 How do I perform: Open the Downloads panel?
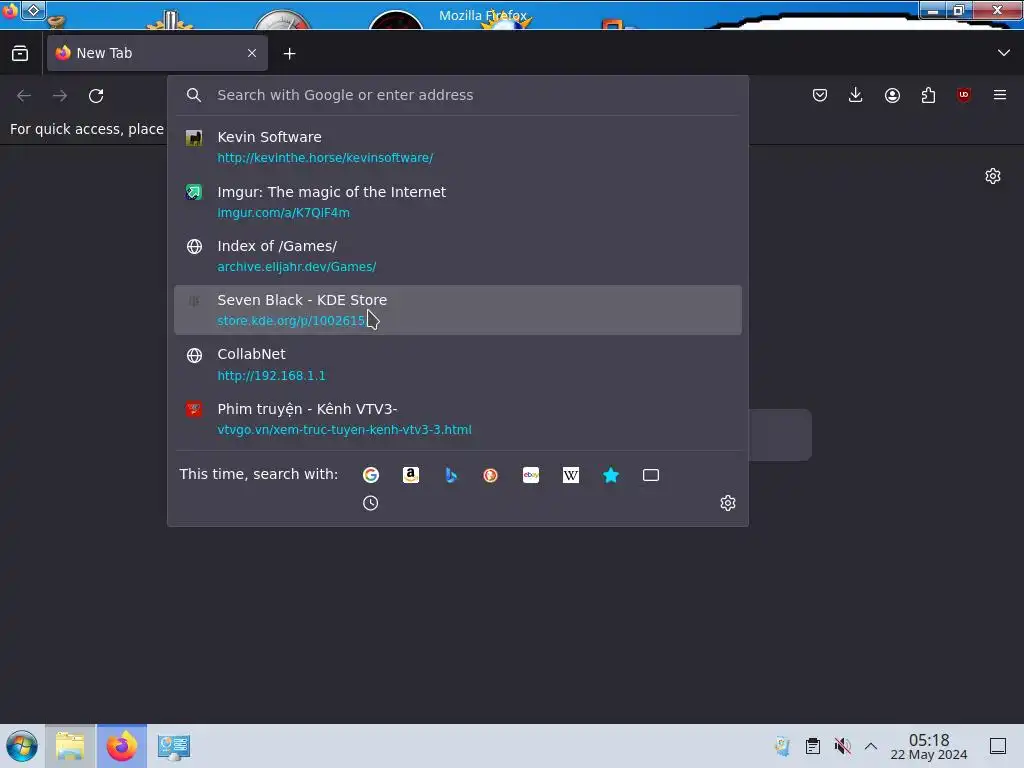coord(856,95)
